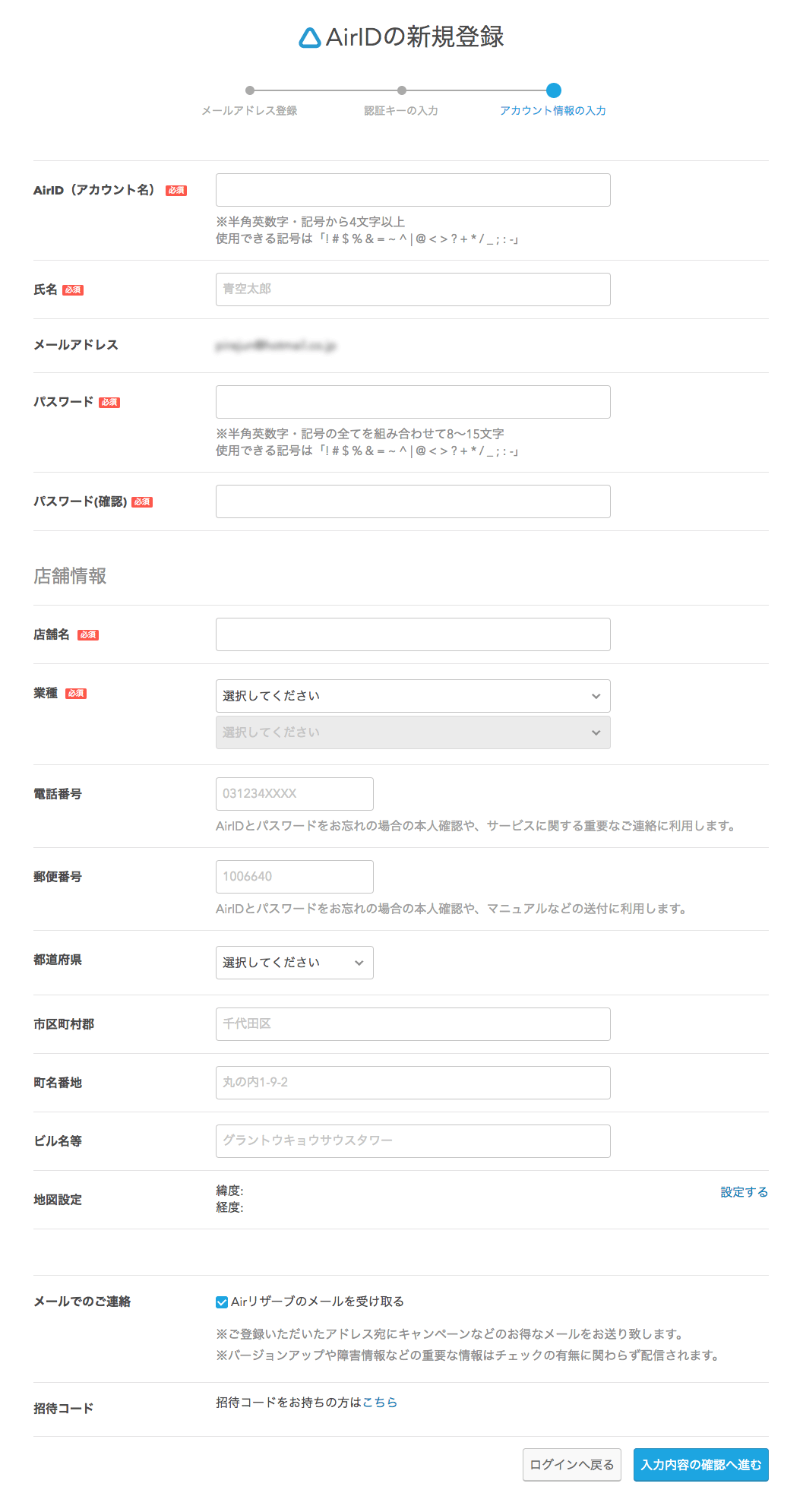Click the 市区町村郡 city field
This screenshot has height=1512, width=803.
[413, 1024]
